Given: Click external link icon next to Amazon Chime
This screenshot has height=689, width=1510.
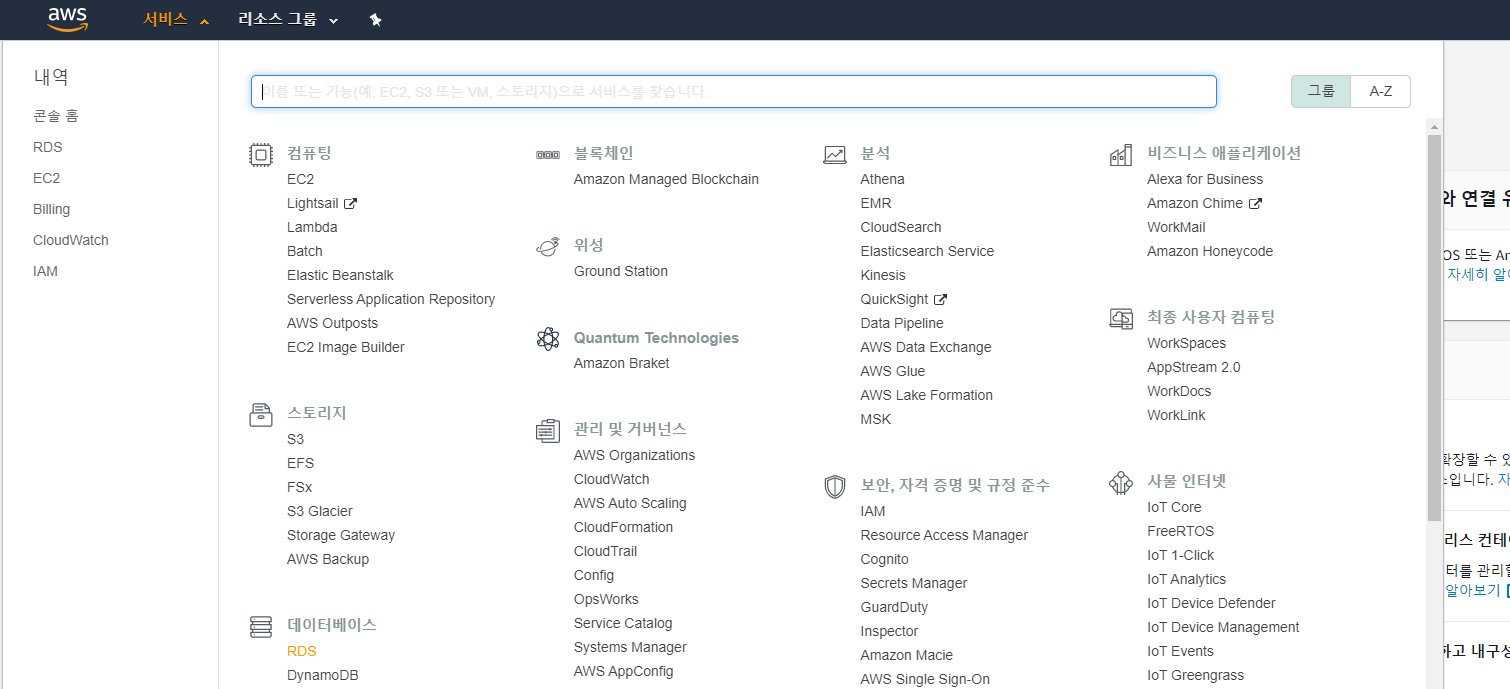Looking at the screenshot, I should 1255,203.
